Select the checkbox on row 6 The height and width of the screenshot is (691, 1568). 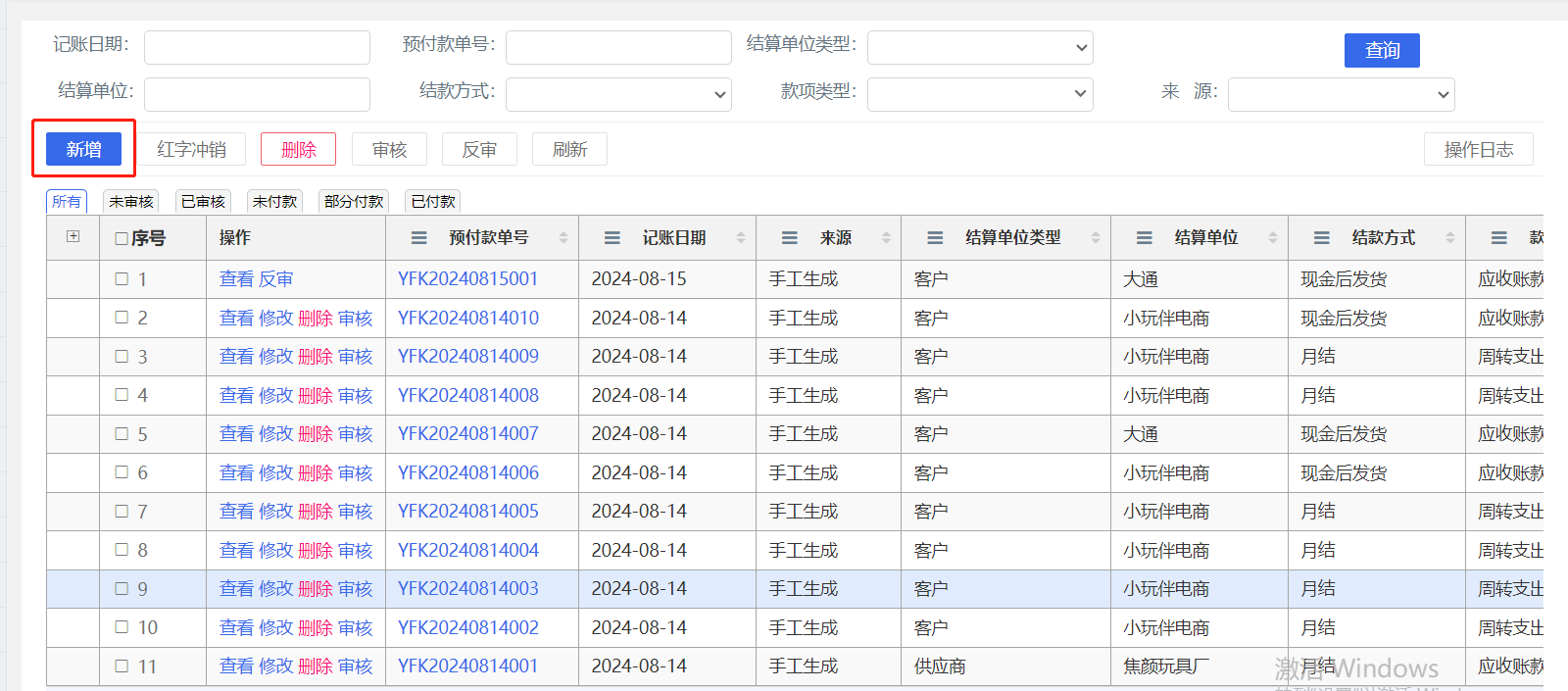point(122,472)
